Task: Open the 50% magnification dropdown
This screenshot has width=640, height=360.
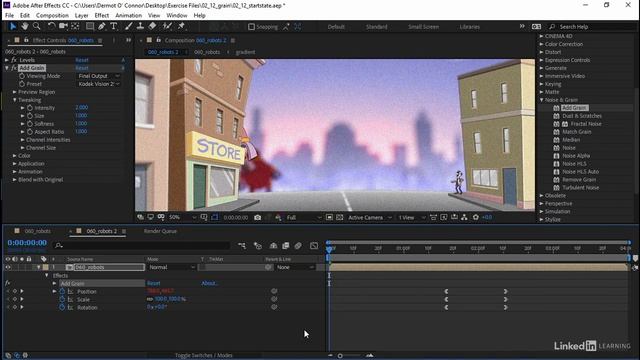Action: (182, 218)
